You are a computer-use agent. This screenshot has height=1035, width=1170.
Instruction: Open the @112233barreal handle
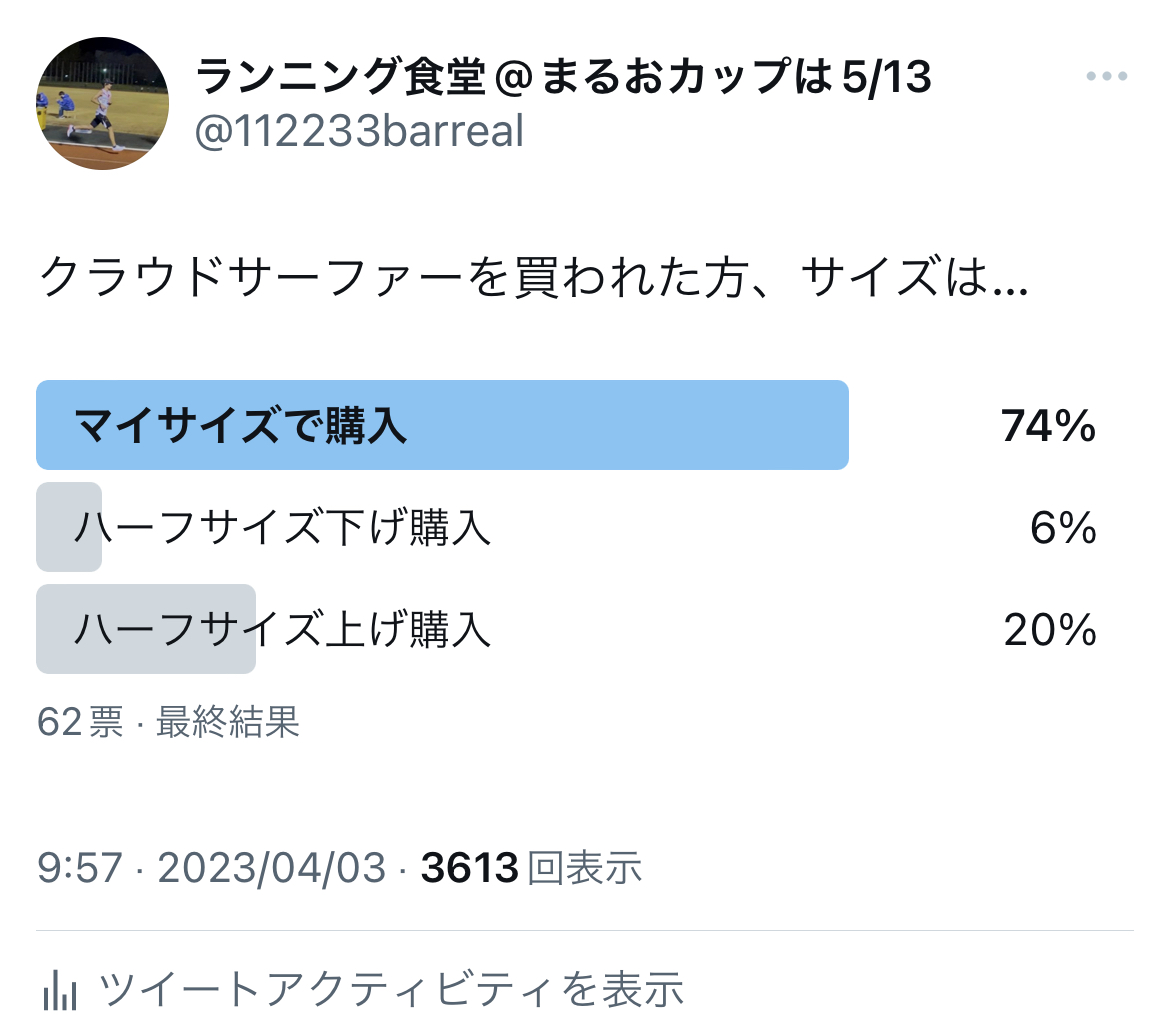(x=359, y=131)
